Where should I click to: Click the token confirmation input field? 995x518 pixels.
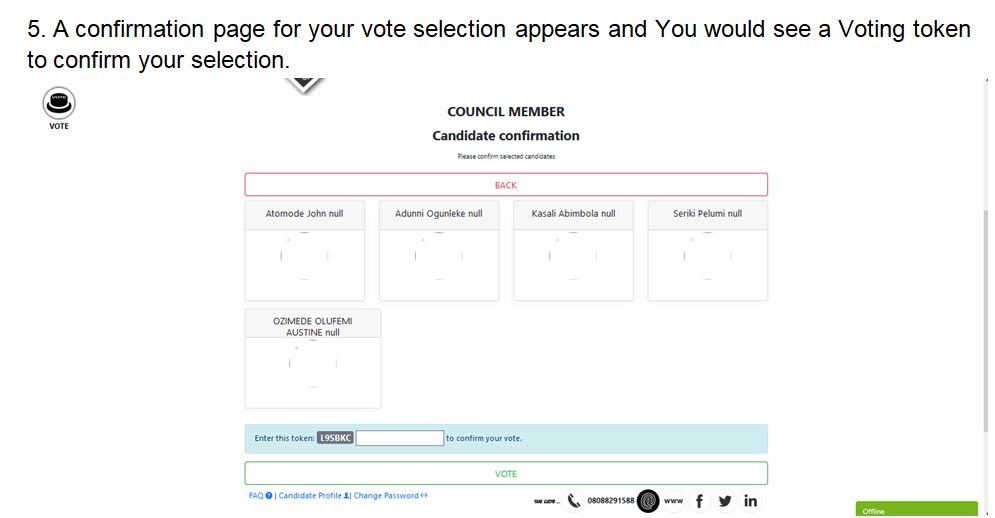click(x=400, y=438)
